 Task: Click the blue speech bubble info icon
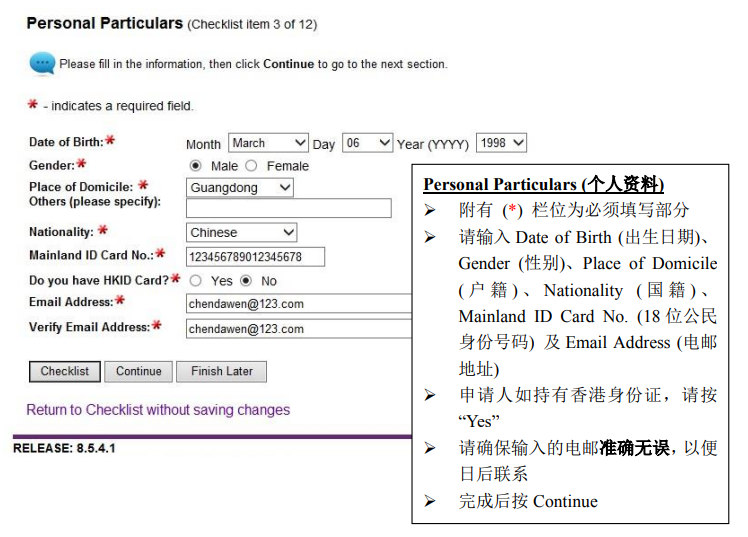pyautogui.click(x=42, y=64)
